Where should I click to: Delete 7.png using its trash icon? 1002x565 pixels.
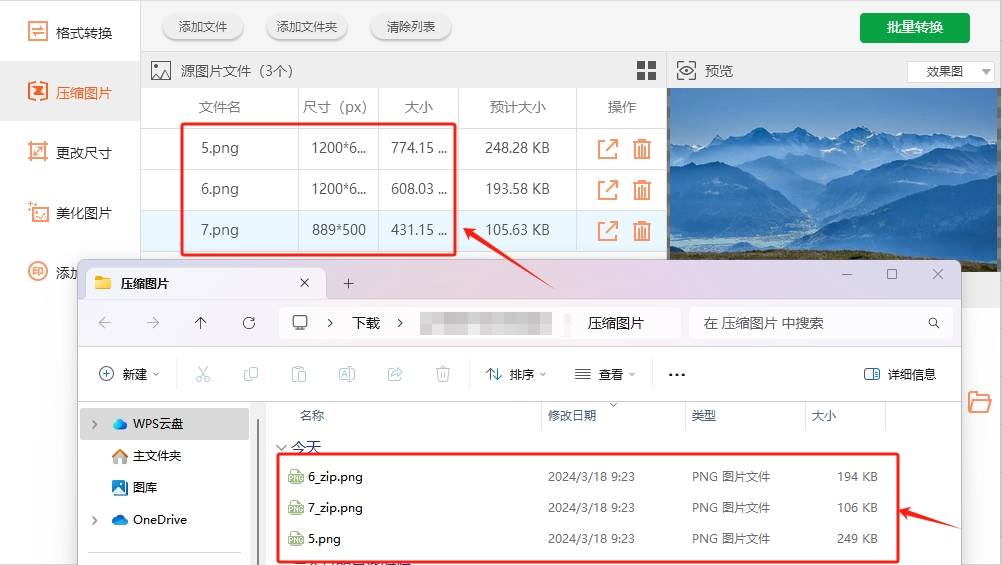642,230
